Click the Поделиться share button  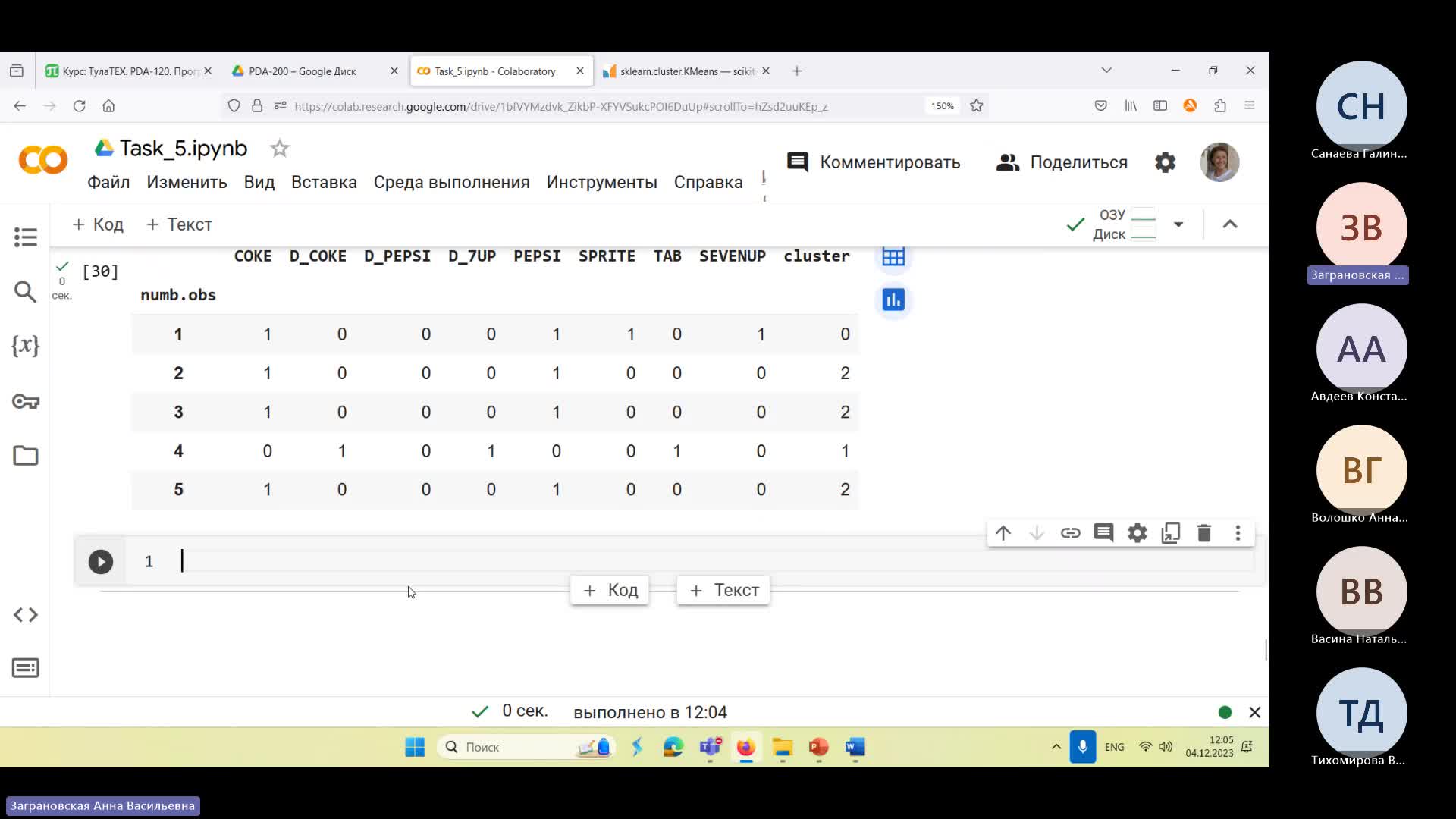point(1062,162)
